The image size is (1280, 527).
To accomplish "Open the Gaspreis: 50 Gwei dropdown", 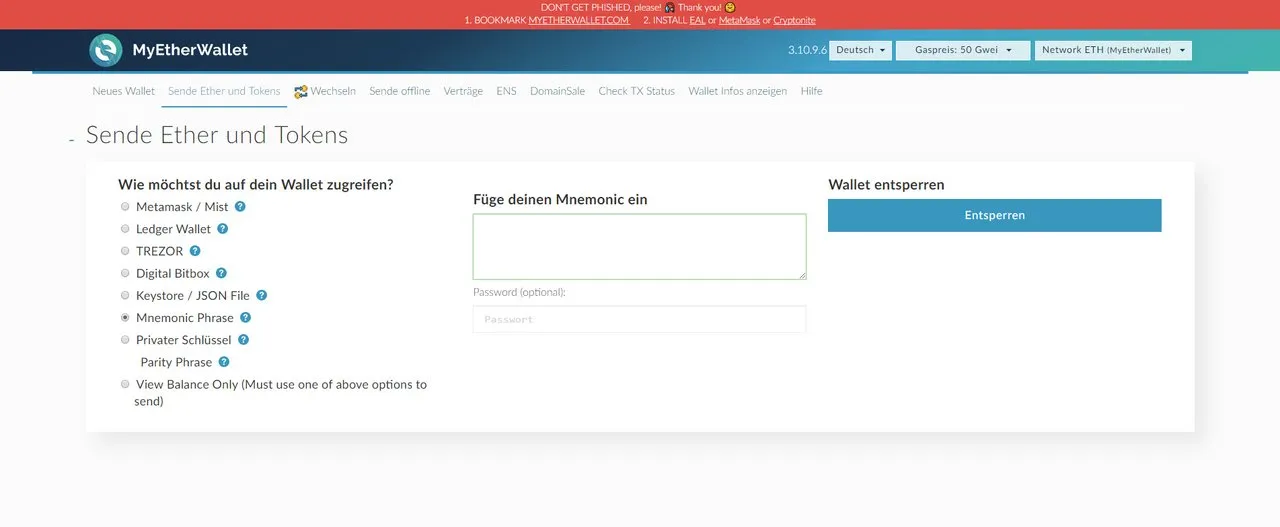I will (x=963, y=50).
